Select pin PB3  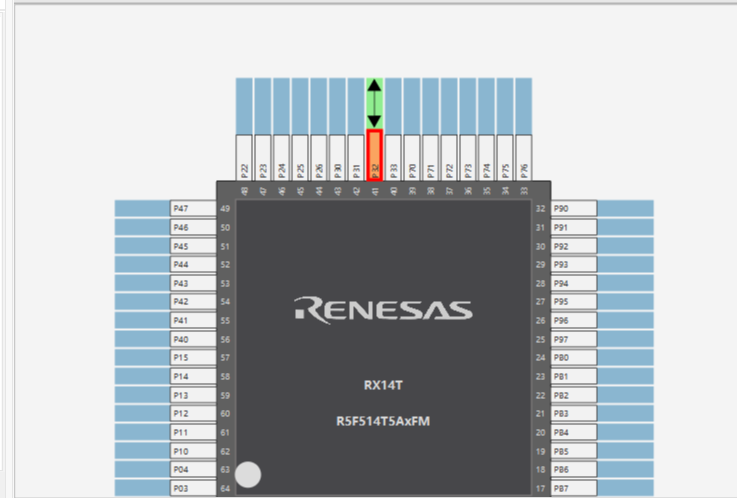tap(574, 413)
